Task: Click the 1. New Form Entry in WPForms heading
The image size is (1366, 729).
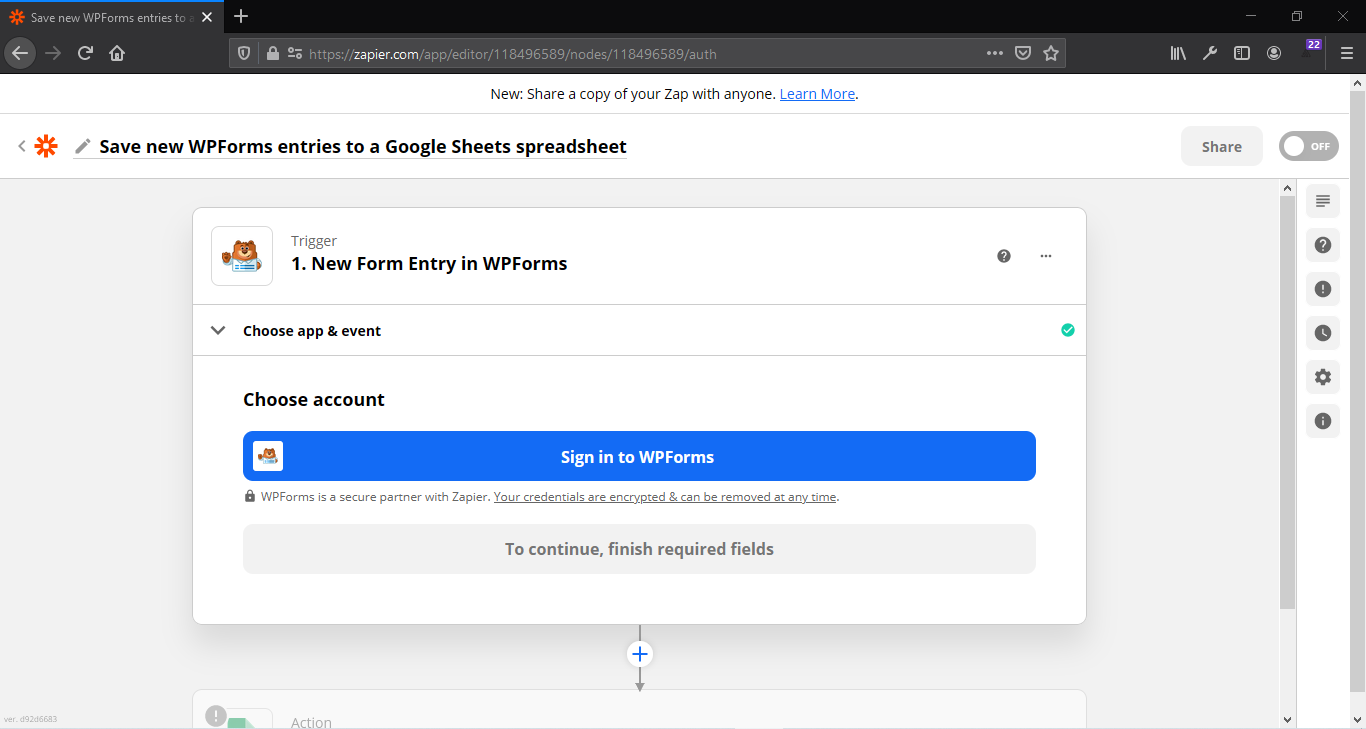Action: pyautogui.click(x=429, y=264)
